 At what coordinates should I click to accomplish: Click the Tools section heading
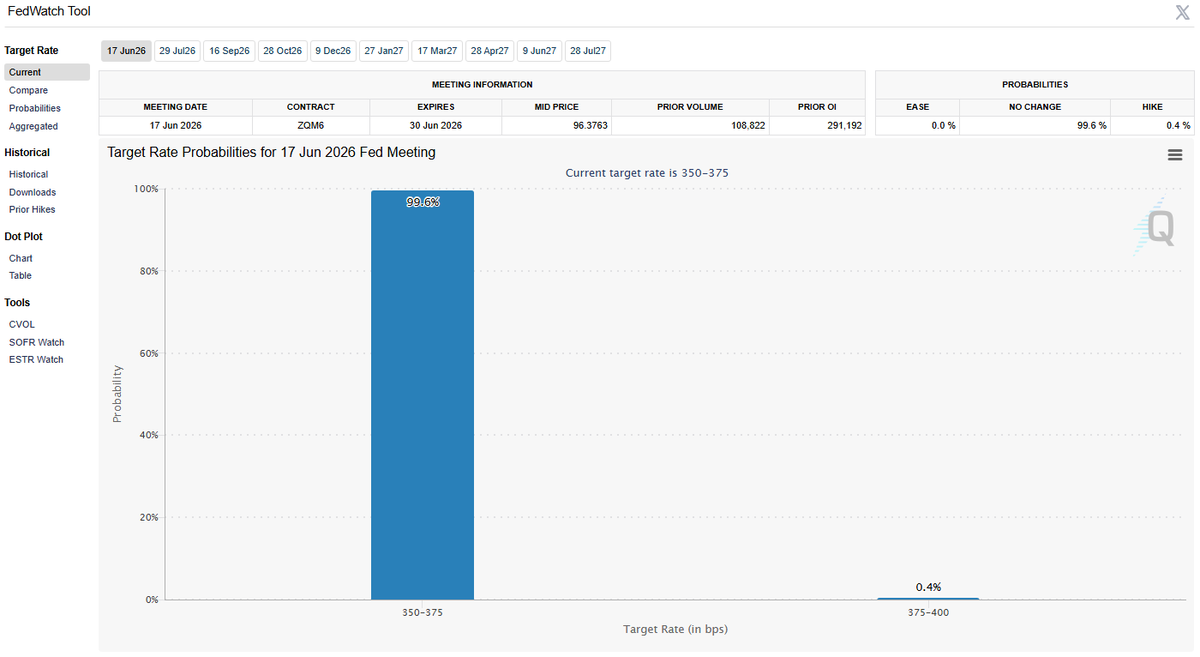click(17, 302)
